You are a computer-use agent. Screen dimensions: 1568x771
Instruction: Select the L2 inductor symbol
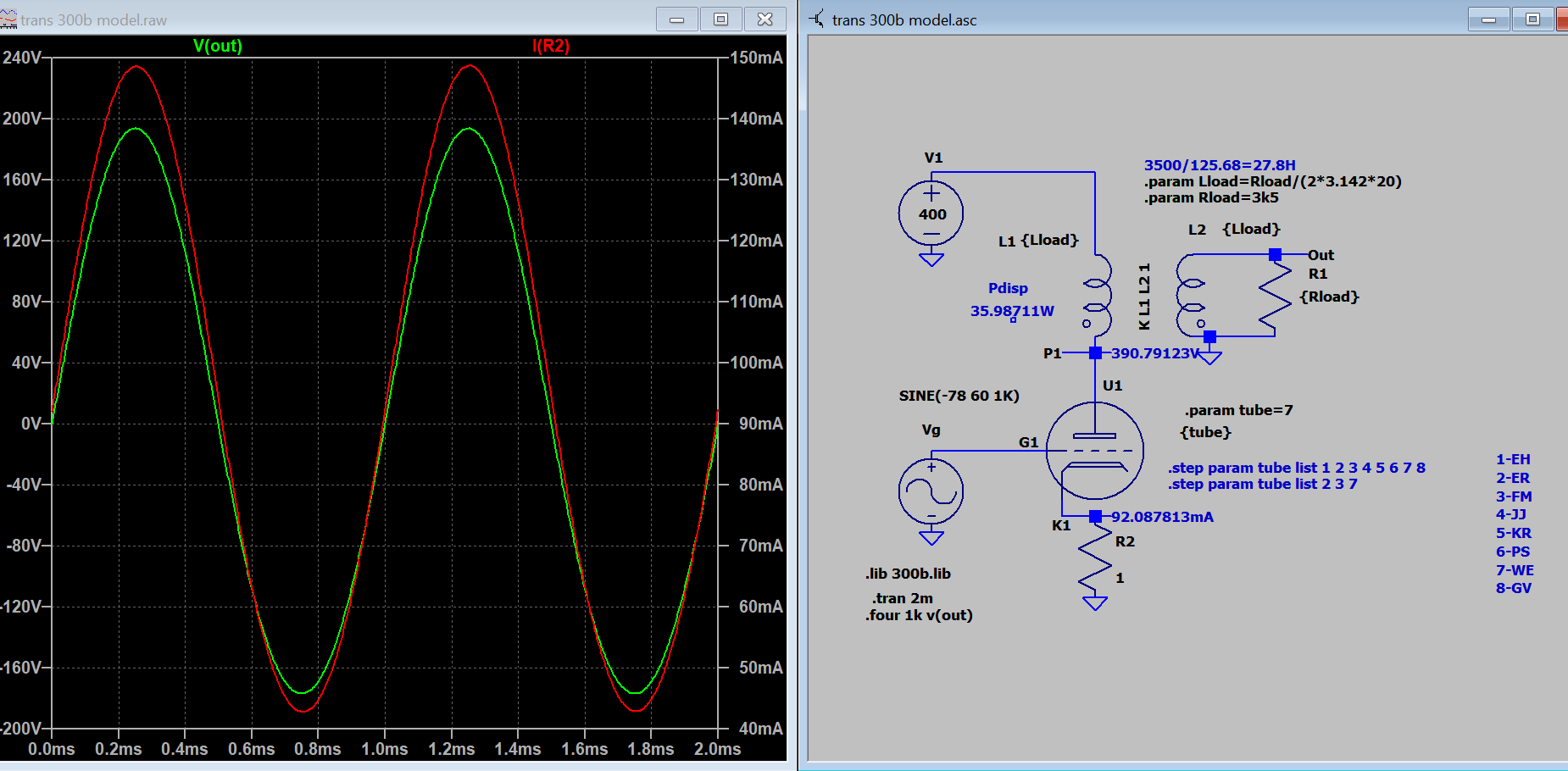[1190, 295]
